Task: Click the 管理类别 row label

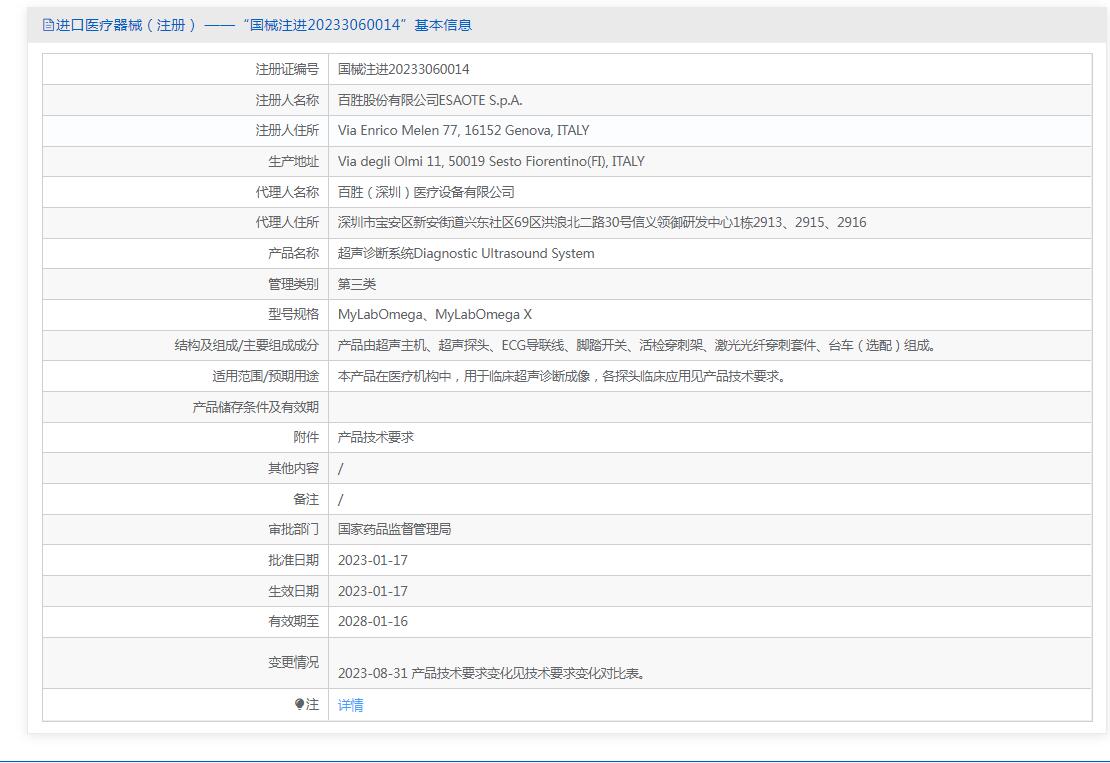Action: 294,284
